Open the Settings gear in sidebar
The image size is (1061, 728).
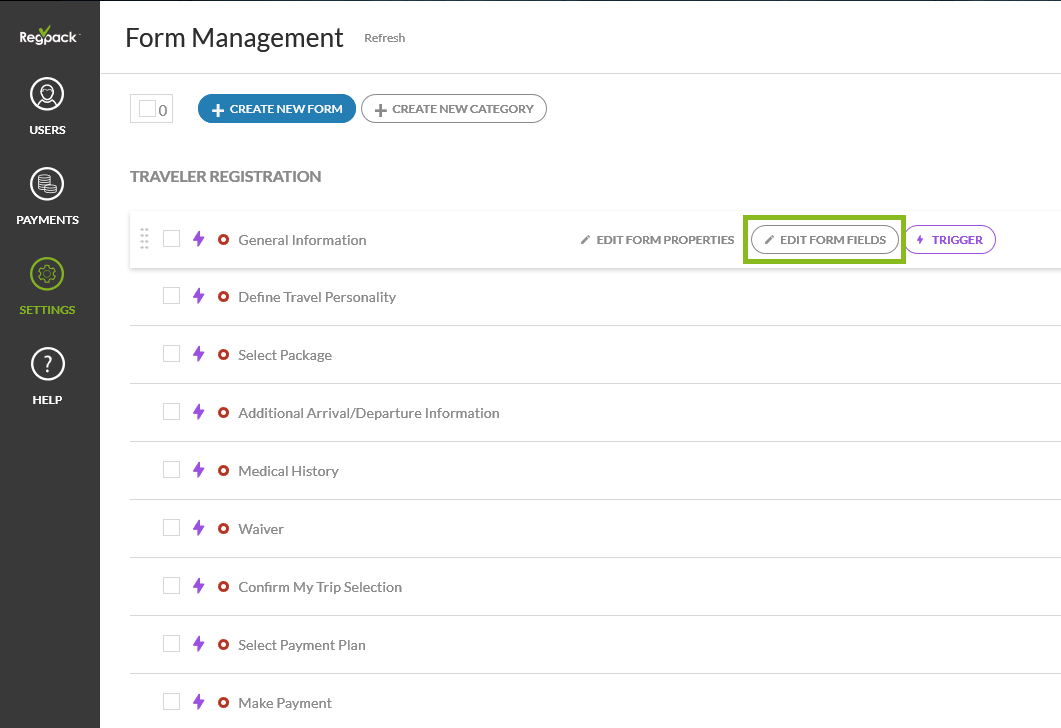(x=47, y=274)
